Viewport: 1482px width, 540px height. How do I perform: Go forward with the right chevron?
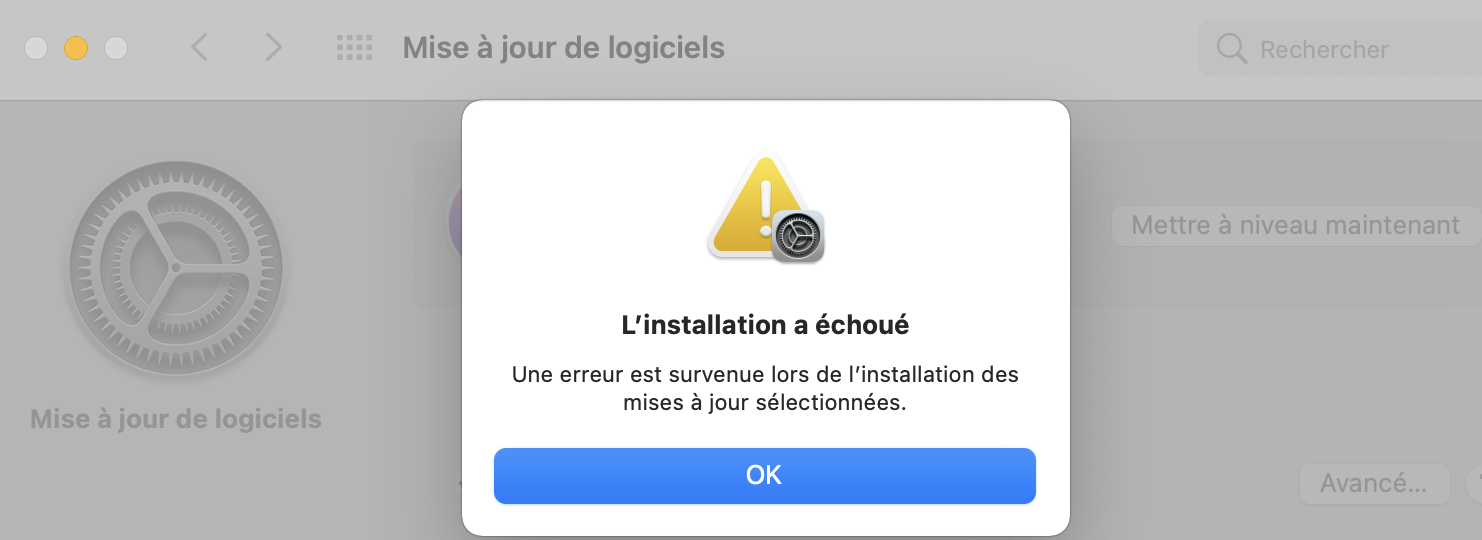coord(273,47)
